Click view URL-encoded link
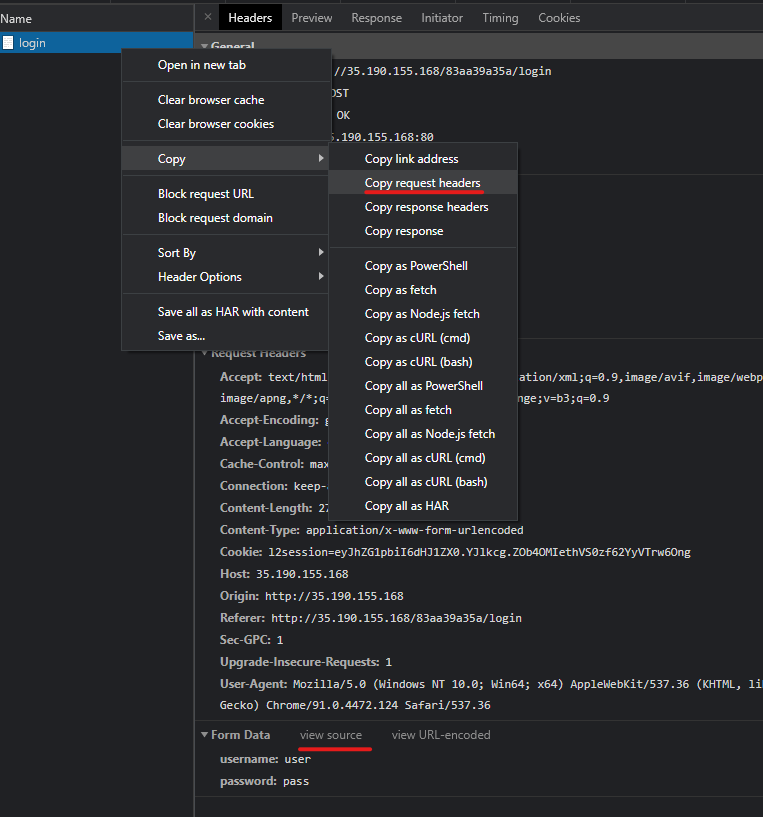 [441, 735]
